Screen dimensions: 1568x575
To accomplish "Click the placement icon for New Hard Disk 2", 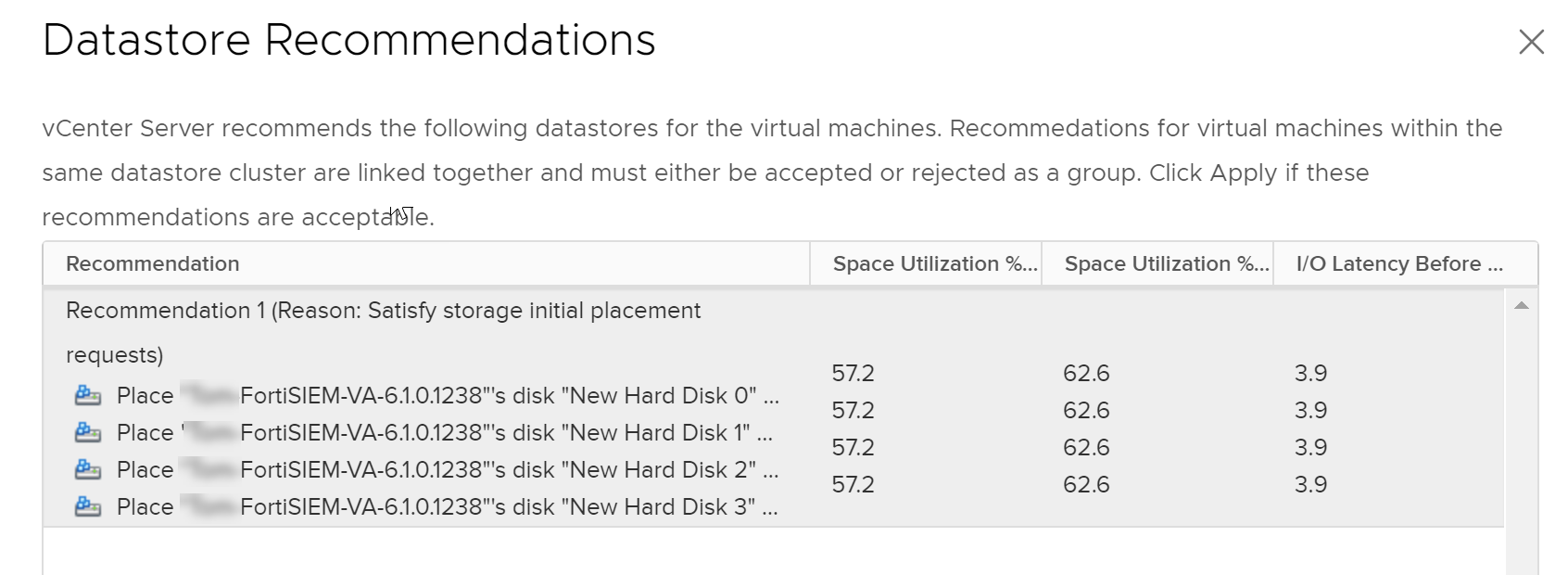I will pos(88,470).
